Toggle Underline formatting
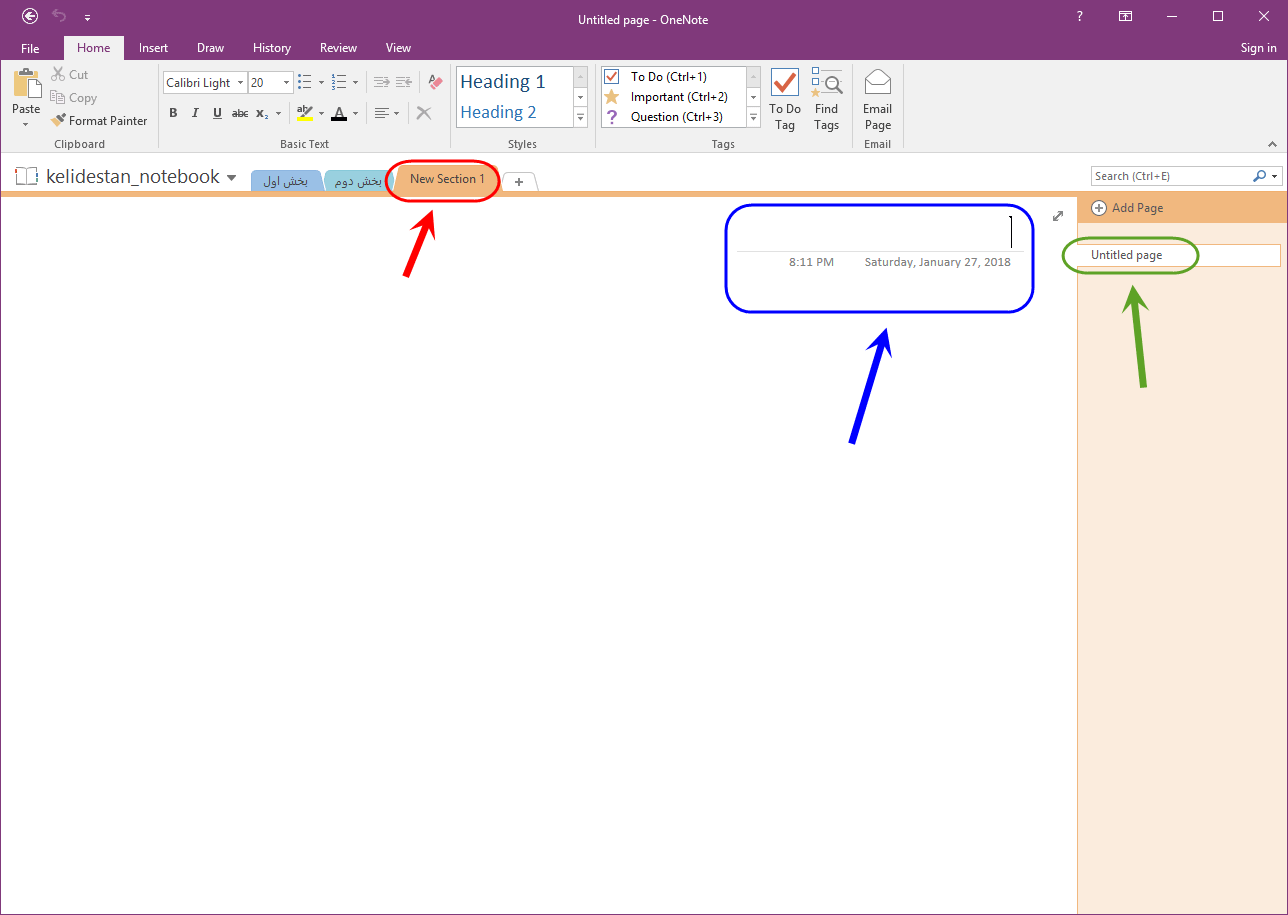Viewport: 1288px width, 915px height. [217, 113]
